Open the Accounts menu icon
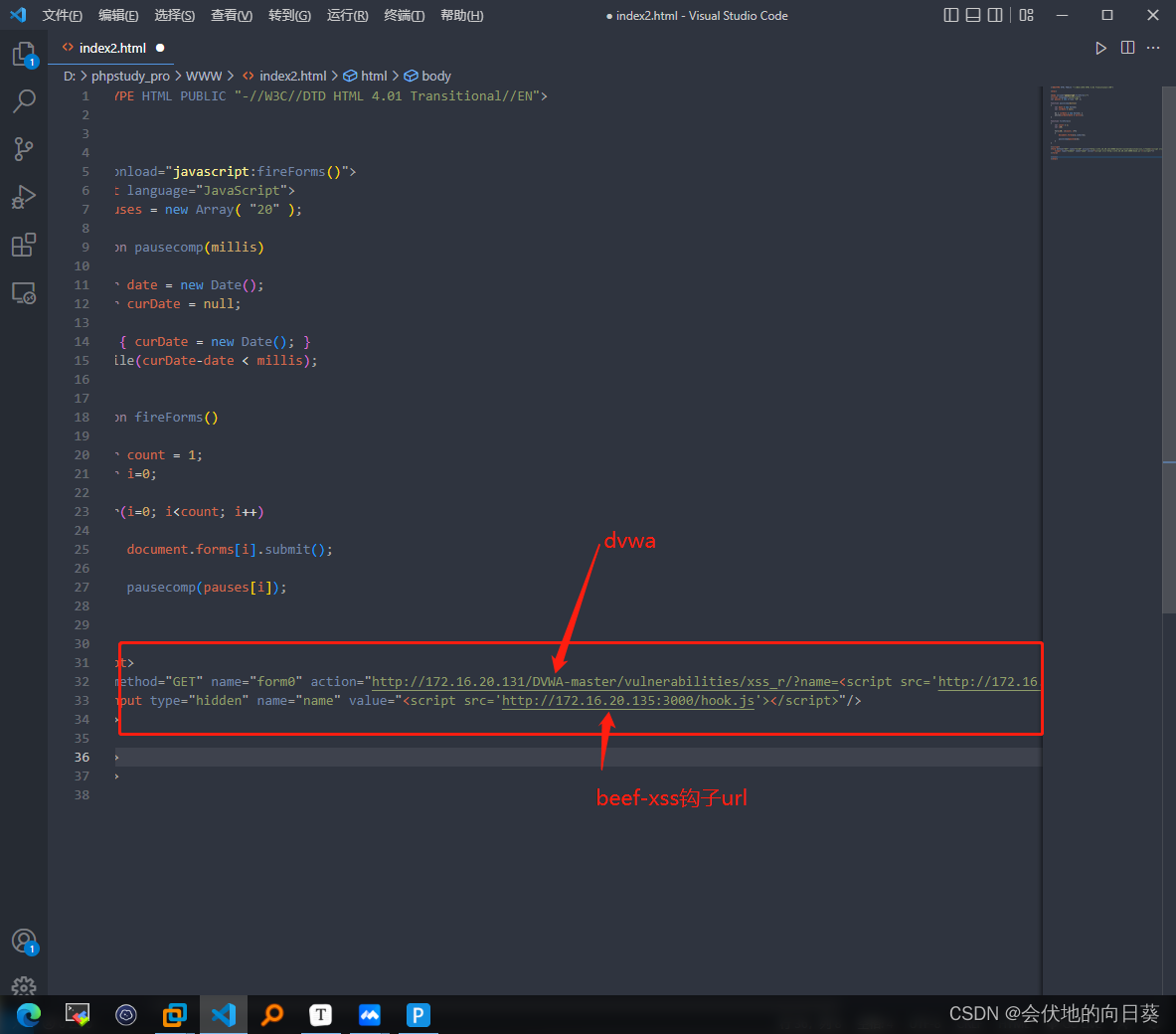 click(x=24, y=942)
